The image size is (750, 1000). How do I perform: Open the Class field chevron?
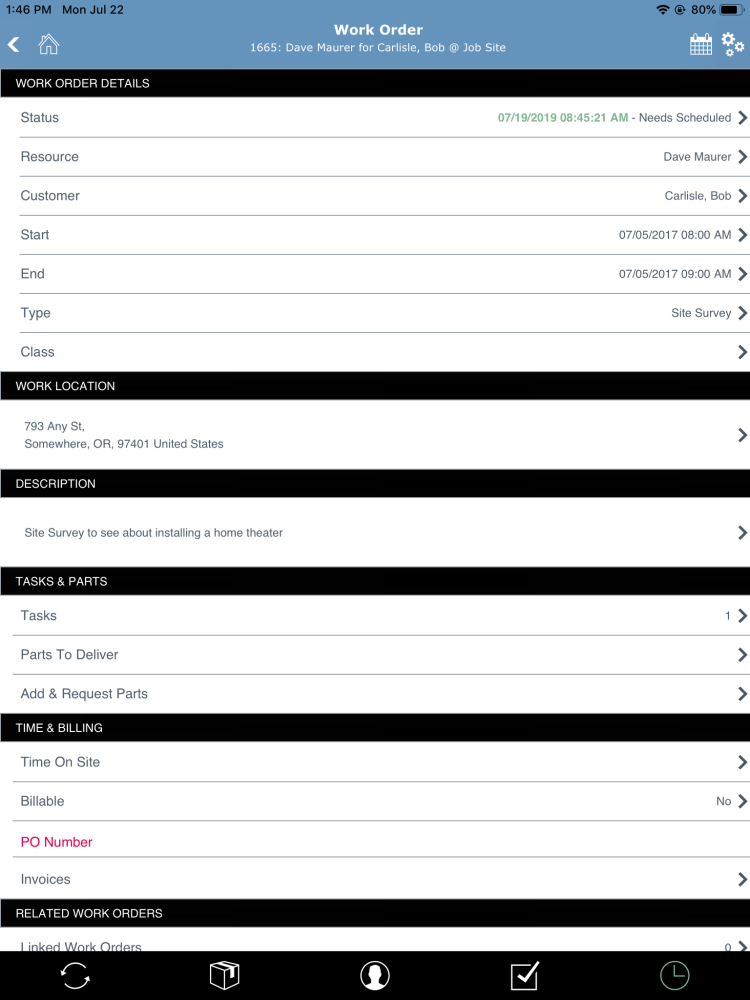click(x=741, y=351)
